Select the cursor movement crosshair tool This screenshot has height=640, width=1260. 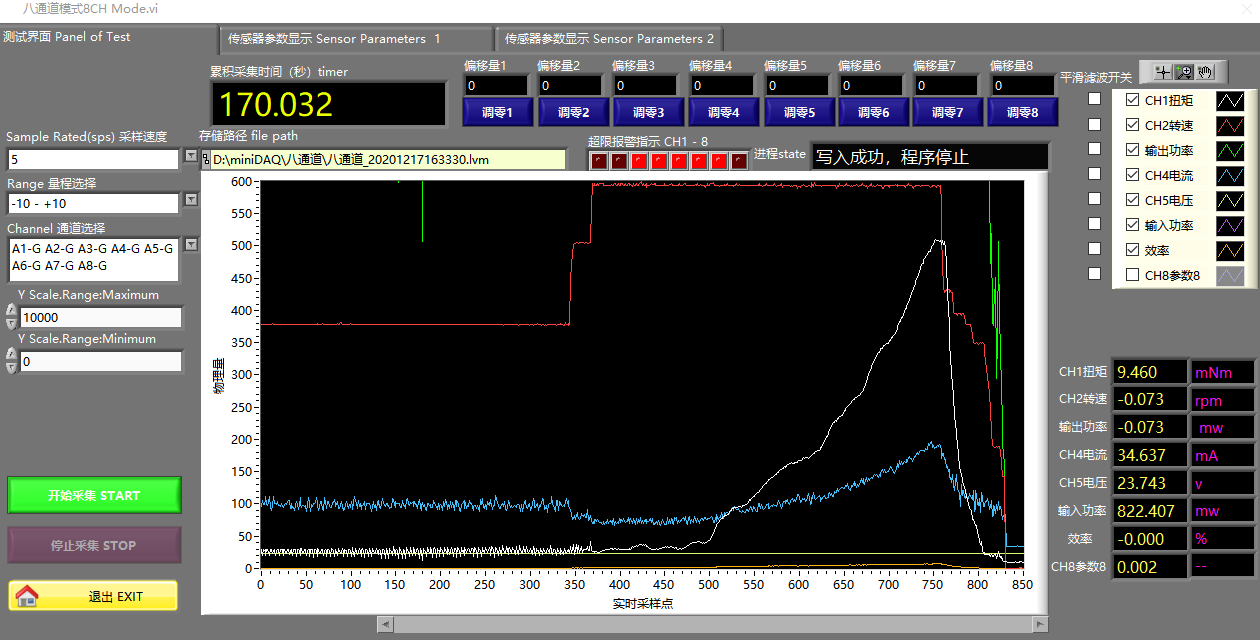pos(1162,72)
